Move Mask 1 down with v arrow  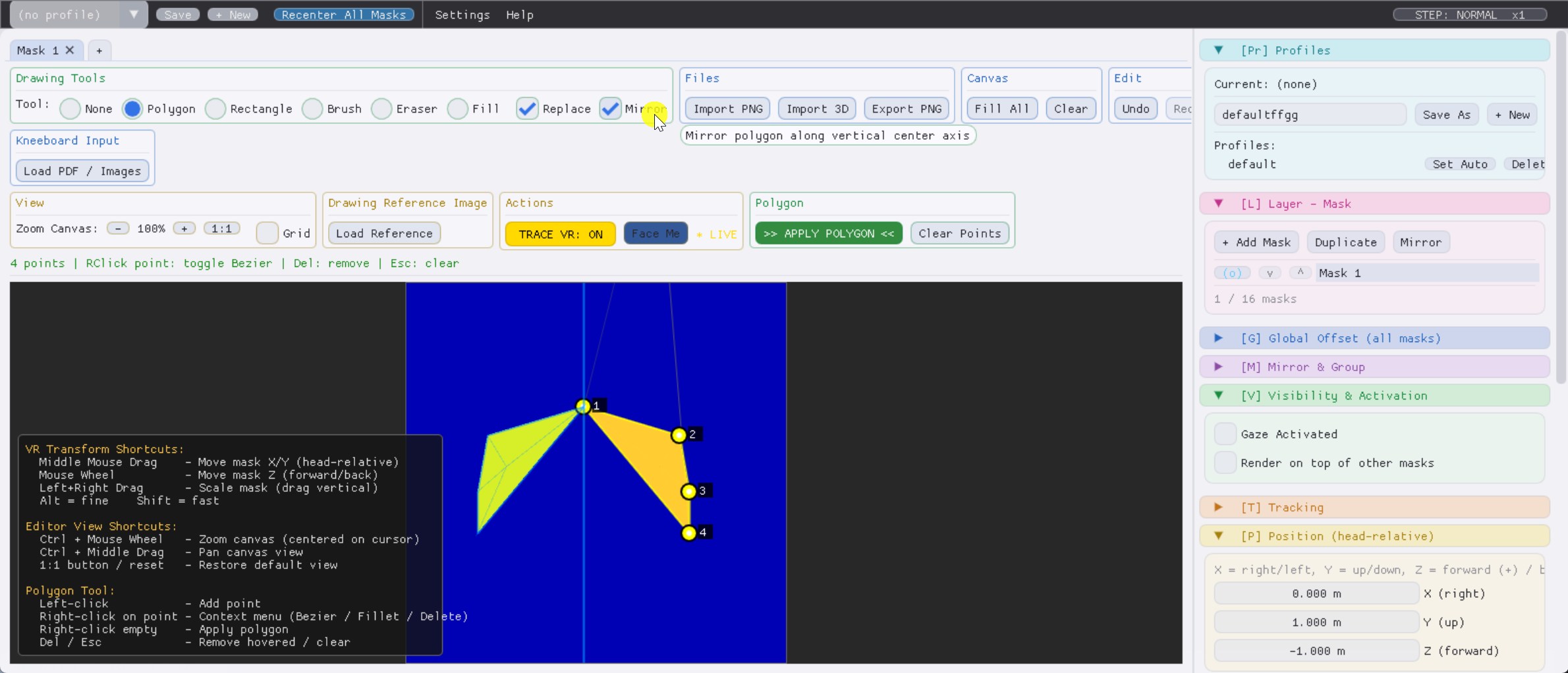pyautogui.click(x=1269, y=273)
